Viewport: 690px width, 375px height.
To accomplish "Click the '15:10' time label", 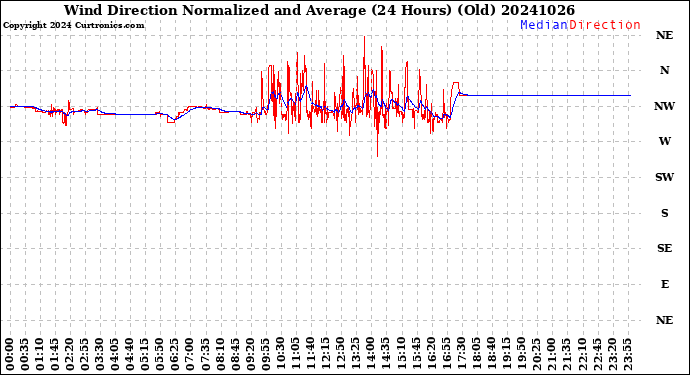I will (x=401, y=354).
